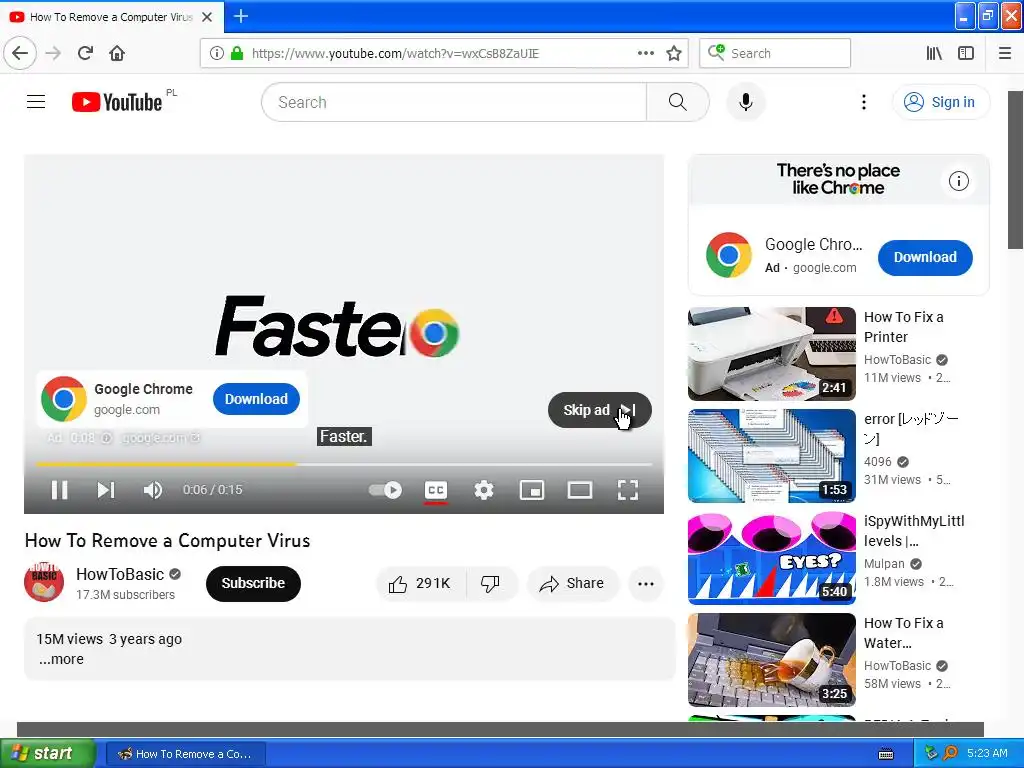This screenshot has height=768, width=1024.
Task: Download Chrome from the sidebar ad
Action: pos(925,257)
